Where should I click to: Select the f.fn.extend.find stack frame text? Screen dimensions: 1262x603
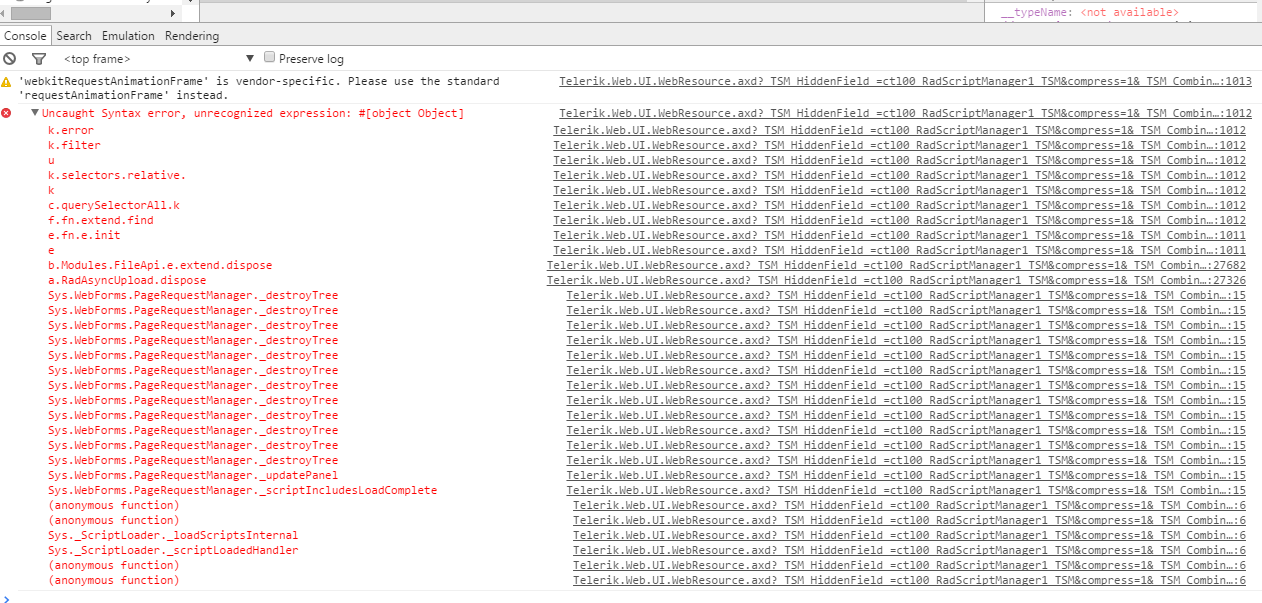pos(101,220)
